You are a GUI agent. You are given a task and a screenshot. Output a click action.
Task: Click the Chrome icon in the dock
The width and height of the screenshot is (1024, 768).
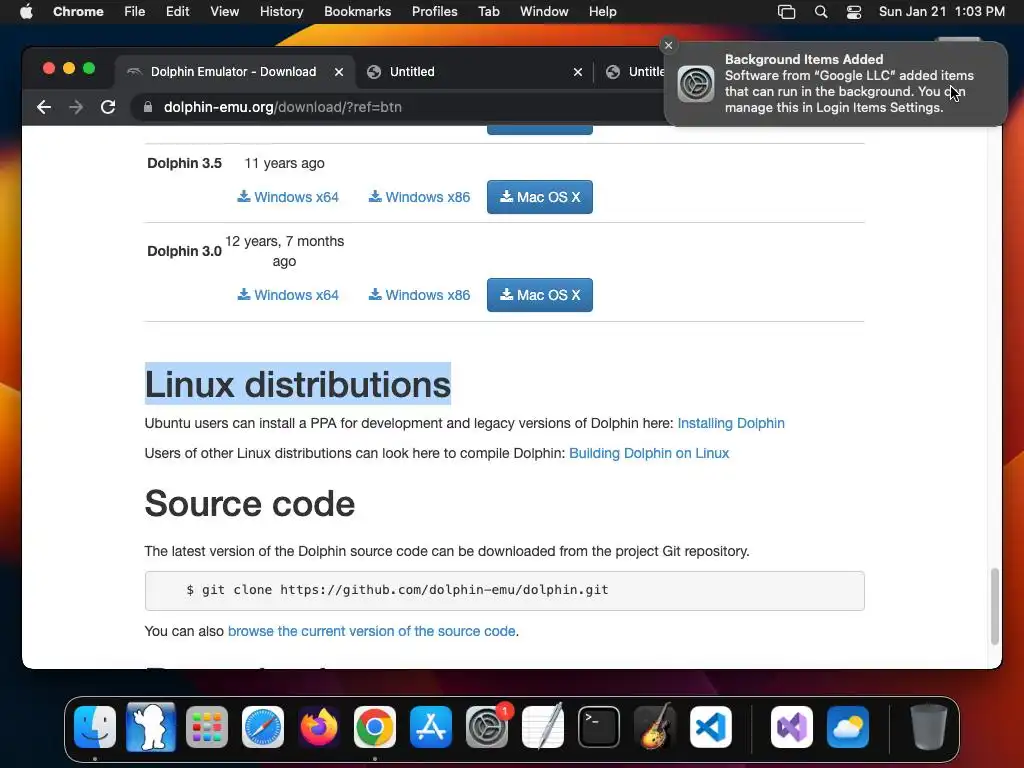375,727
